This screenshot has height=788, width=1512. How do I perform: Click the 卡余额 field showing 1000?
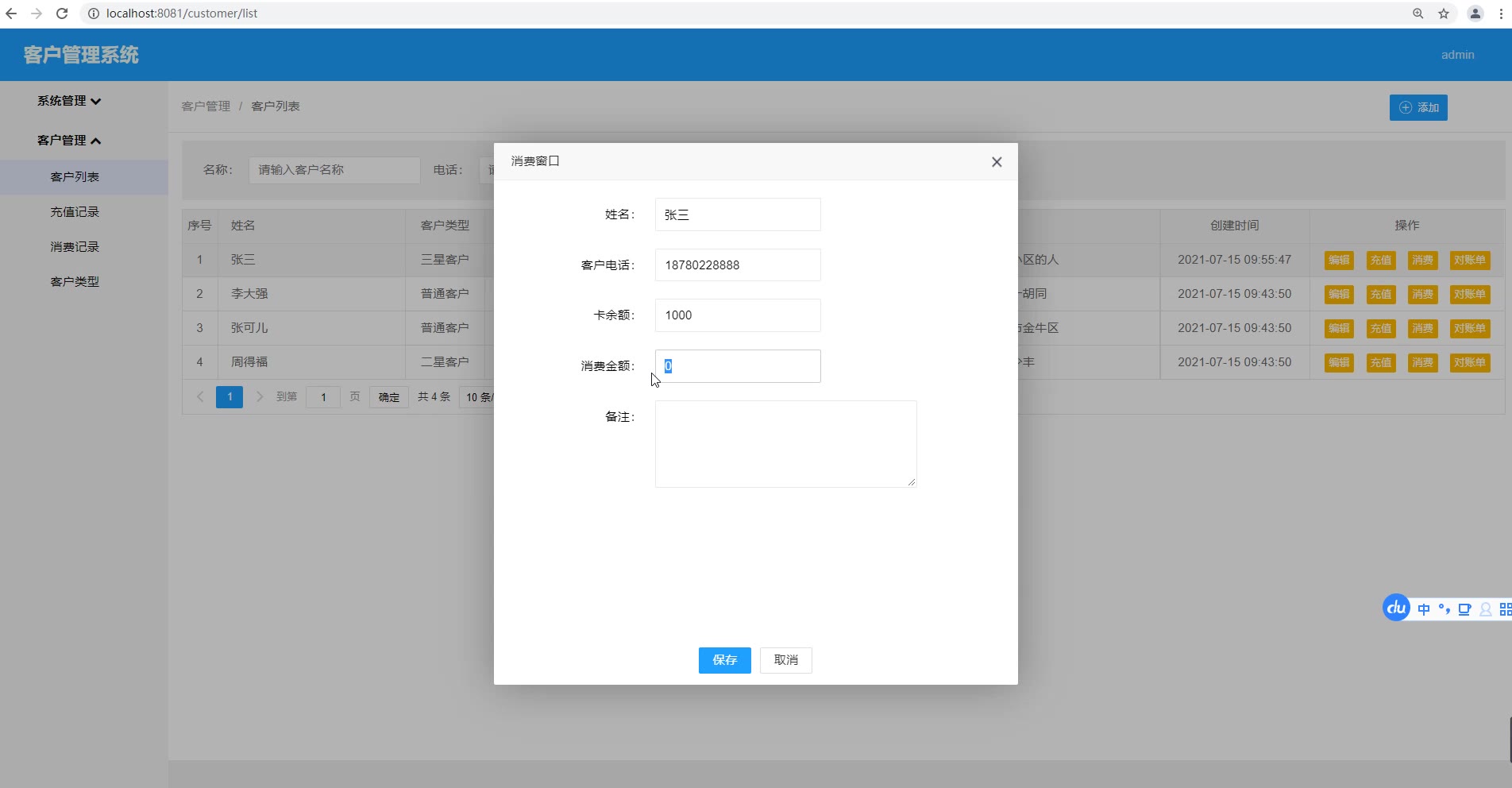click(738, 315)
